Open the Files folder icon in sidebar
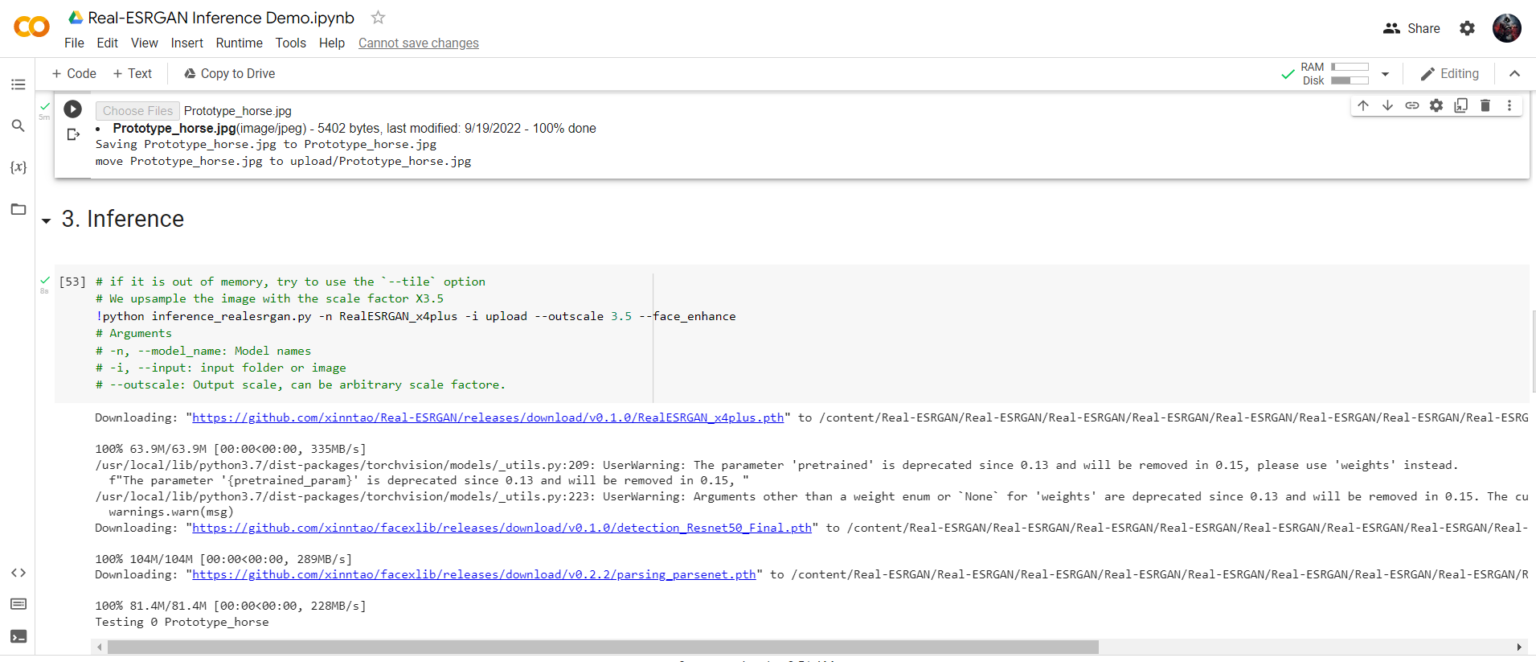Viewport: 1536px width, 662px height. point(18,209)
